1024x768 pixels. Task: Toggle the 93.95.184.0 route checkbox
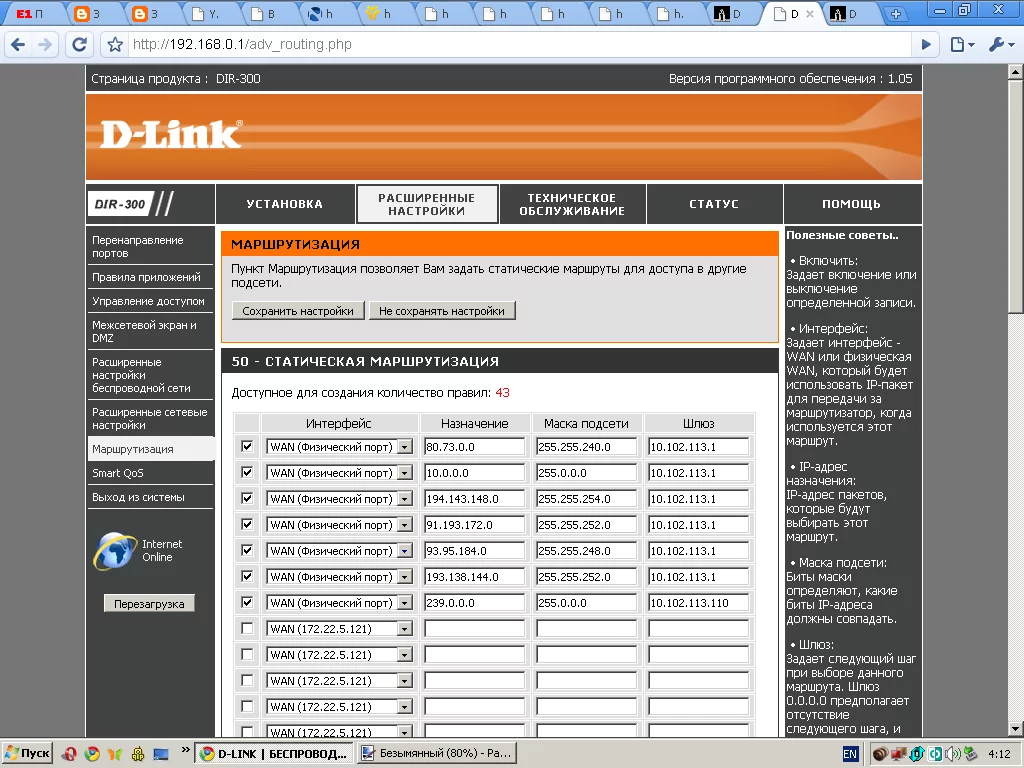pyautogui.click(x=247, y=551)
